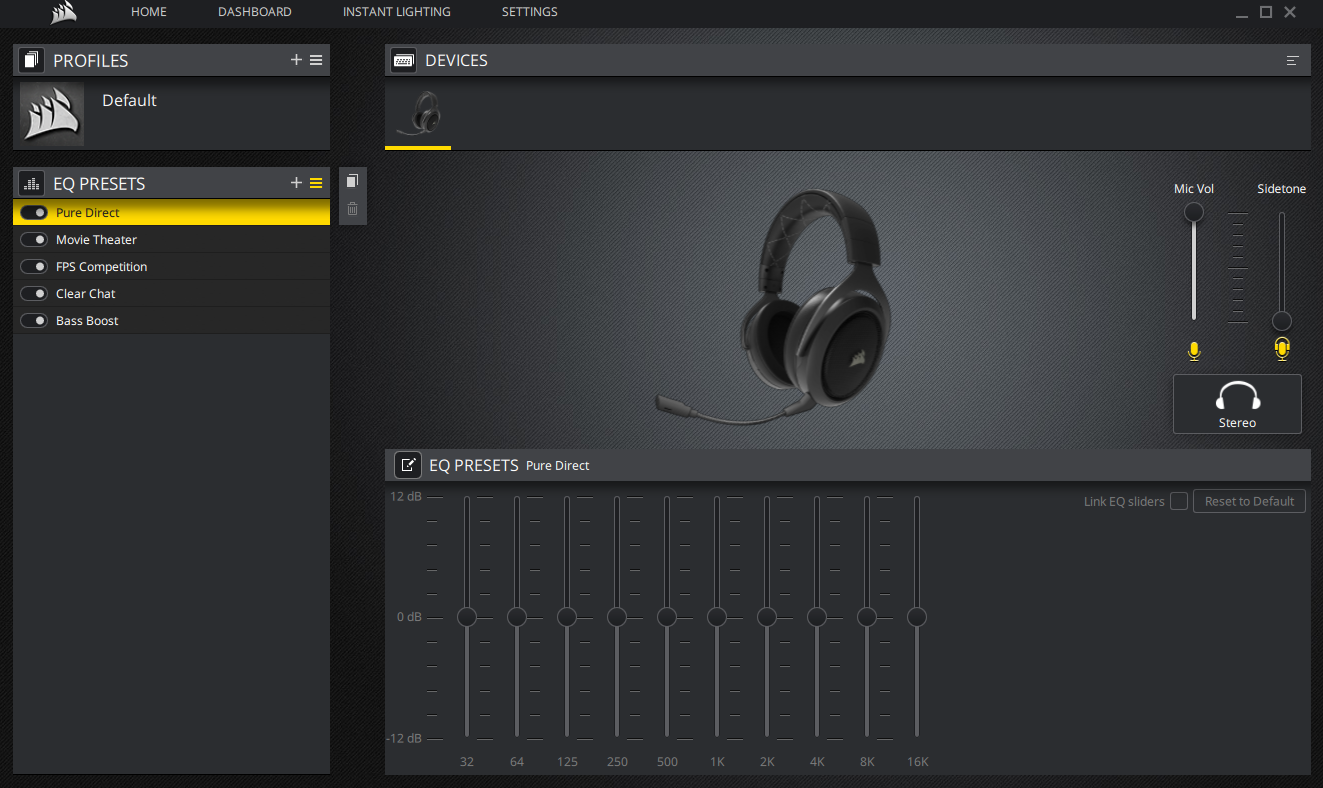Click the Stereo audio mode button
Image resolution: width=1323 pixels, height=788 pixels.
click(x=1237, y=404)
